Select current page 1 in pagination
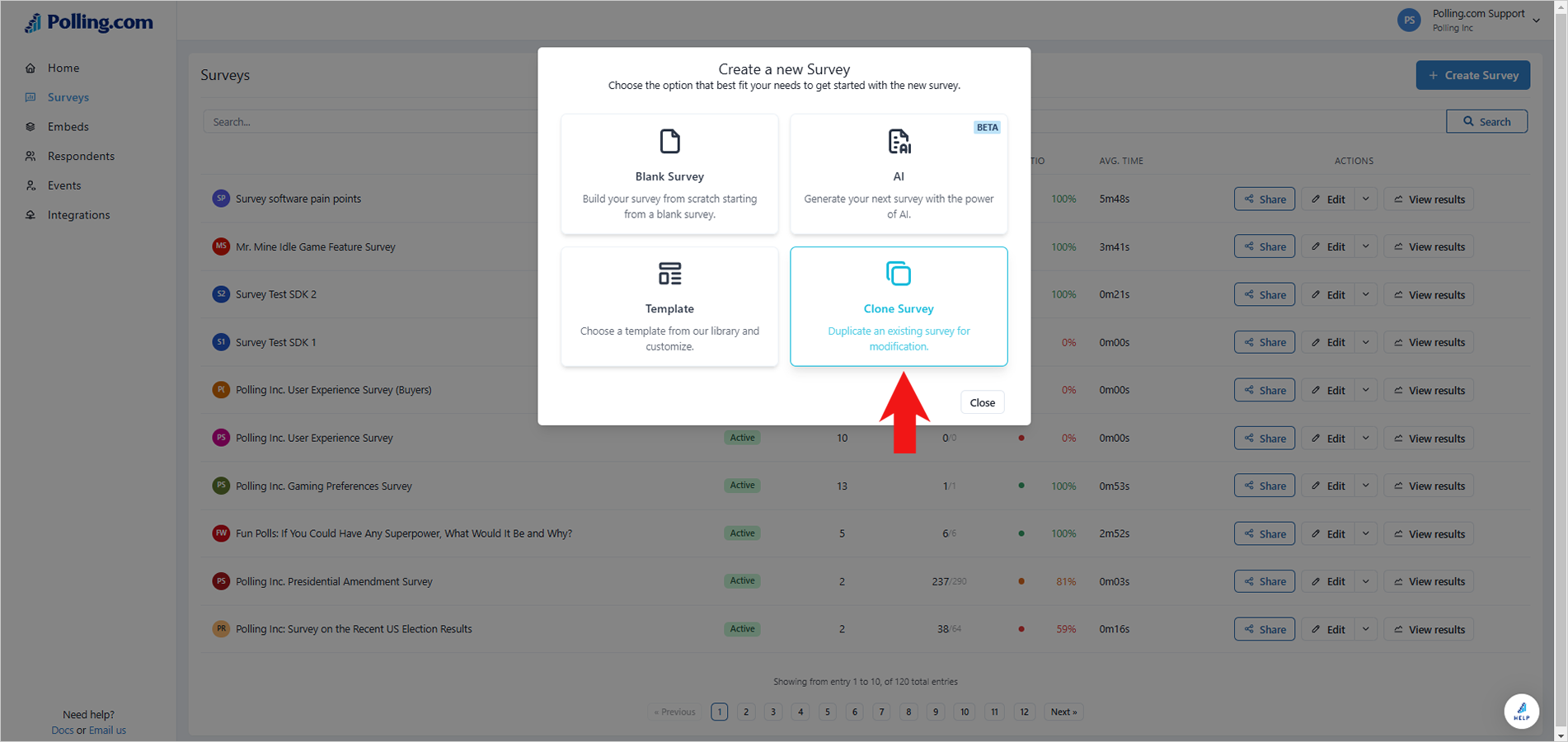This screenshot has height=742, width=1568. (x=719, y=711)
